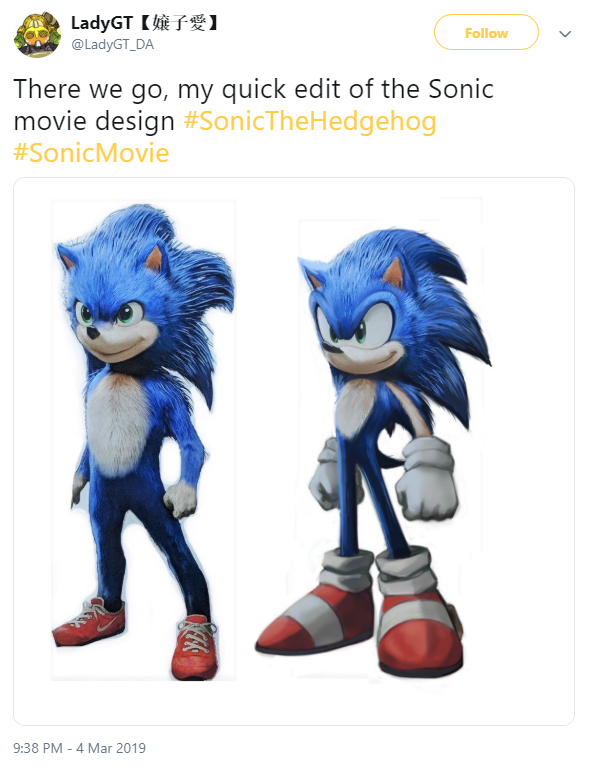Click the edited Sonic's large white glove

[427, 480]
